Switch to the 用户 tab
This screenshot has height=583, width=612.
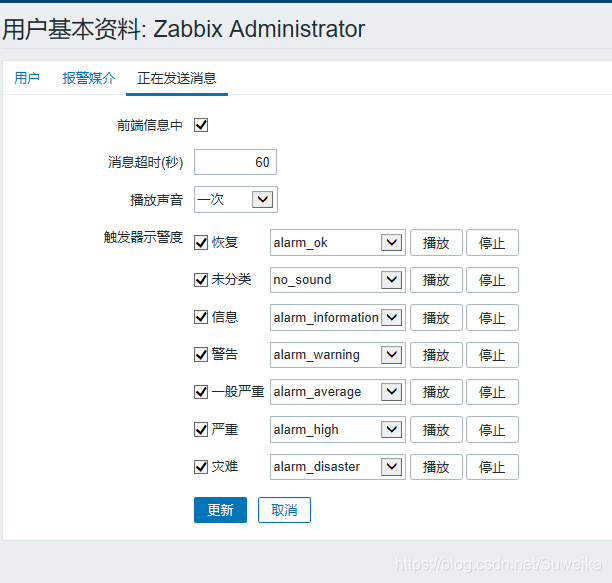coord(27,78)
